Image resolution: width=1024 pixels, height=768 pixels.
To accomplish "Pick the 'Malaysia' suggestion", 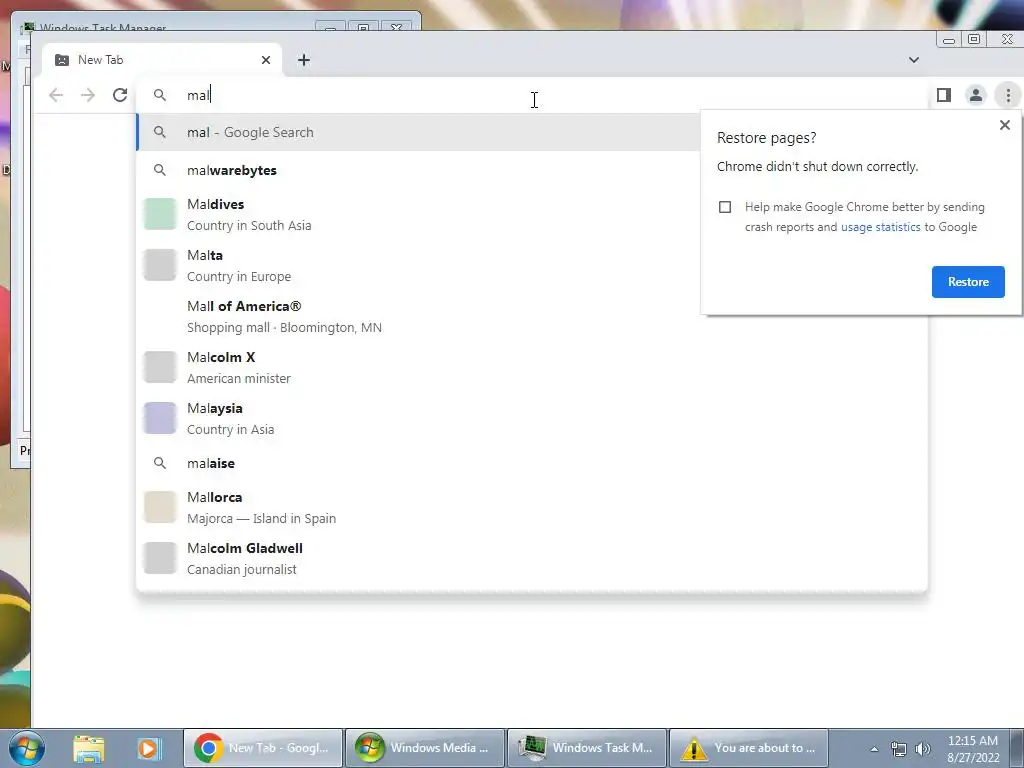I will click(x=532, y=418).
